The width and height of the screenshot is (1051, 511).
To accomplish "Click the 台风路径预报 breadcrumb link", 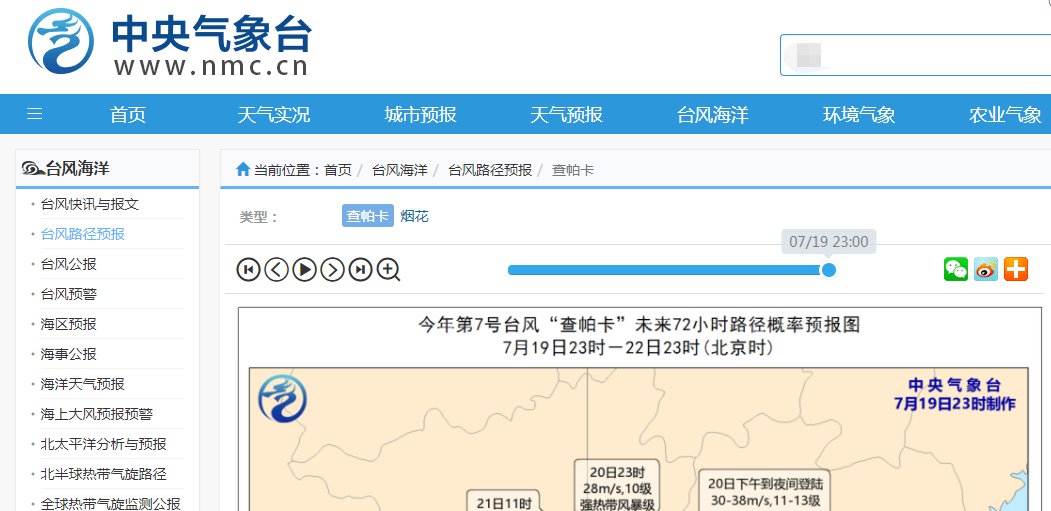I will click(x=489, y=170).
